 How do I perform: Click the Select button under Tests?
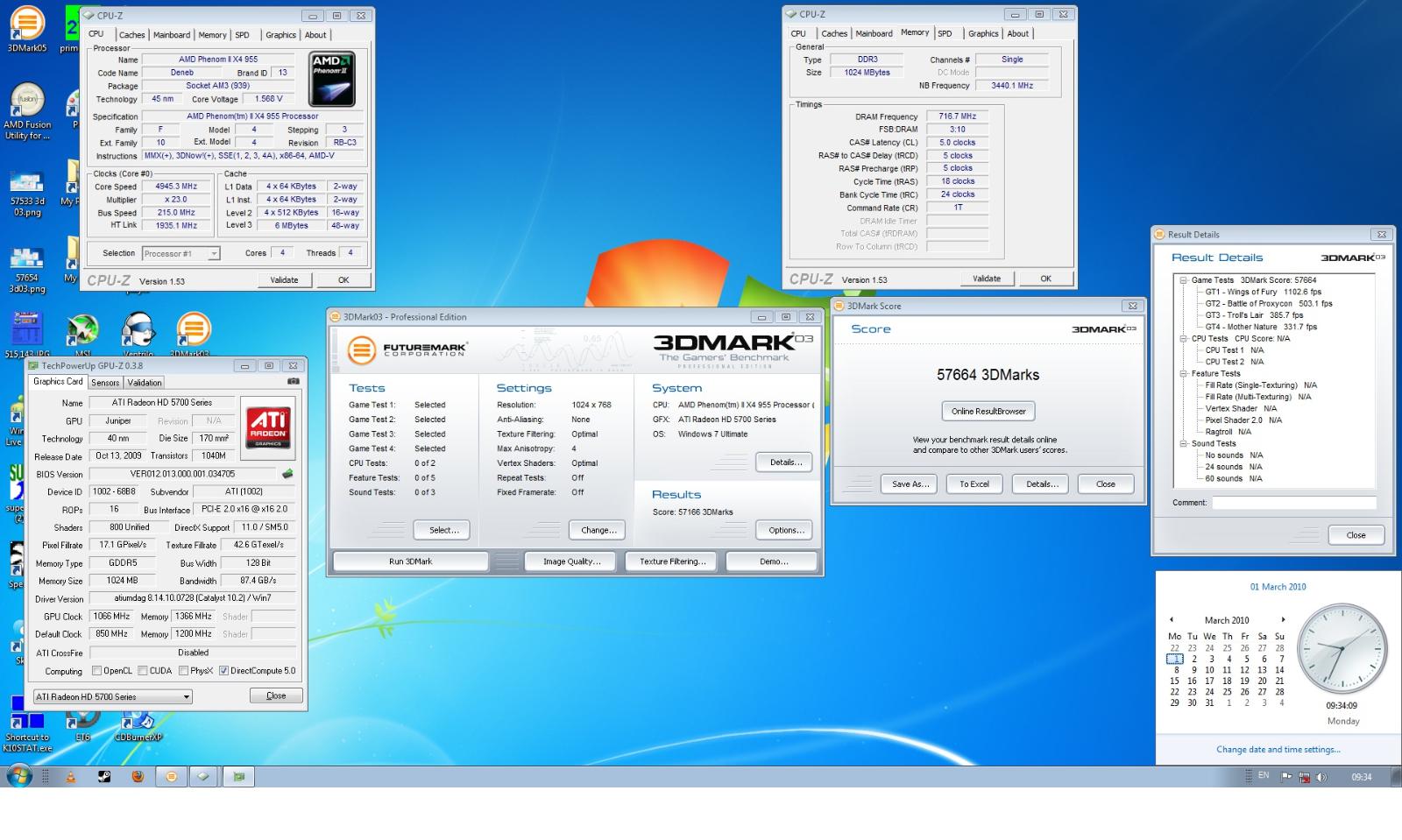[x=443, y=530]
